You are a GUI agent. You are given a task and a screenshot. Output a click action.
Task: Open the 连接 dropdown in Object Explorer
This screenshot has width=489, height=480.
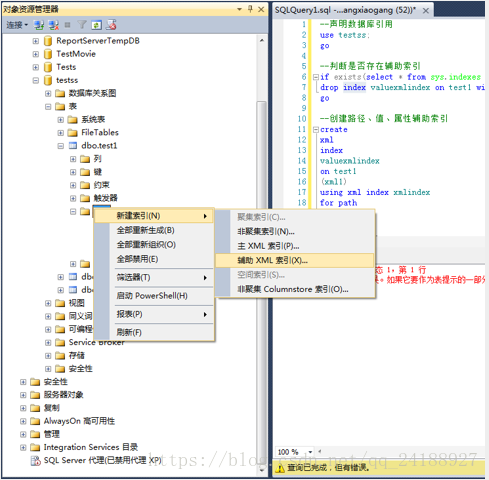pos(17,25)
